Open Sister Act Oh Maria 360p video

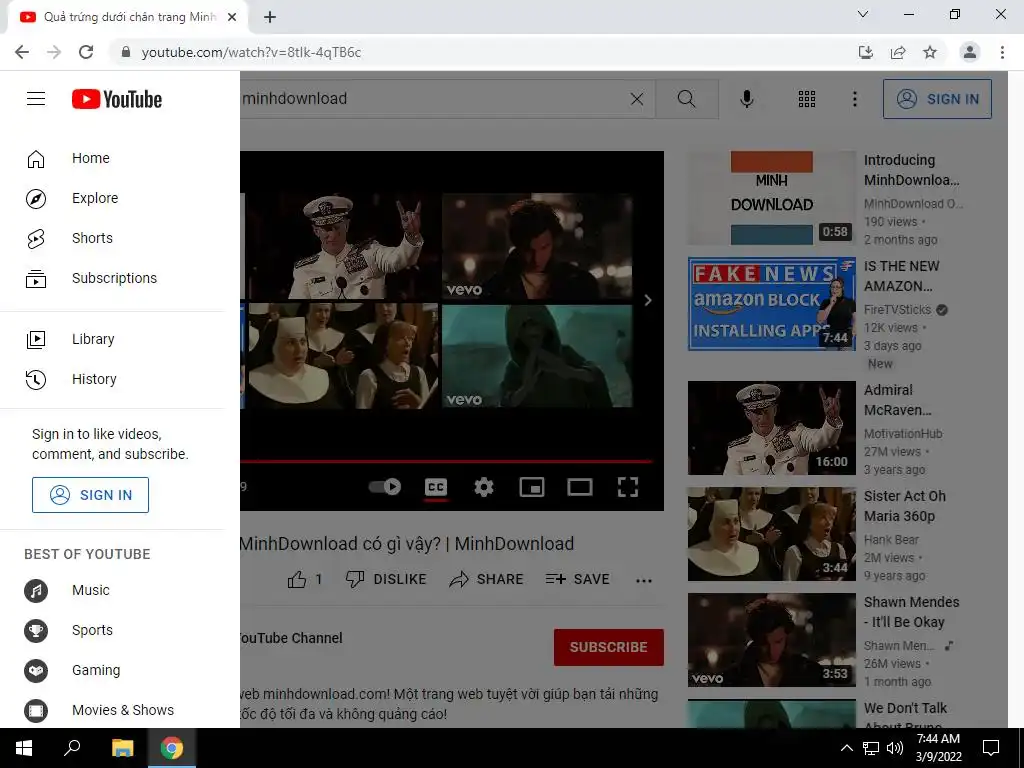click(771, 534)
